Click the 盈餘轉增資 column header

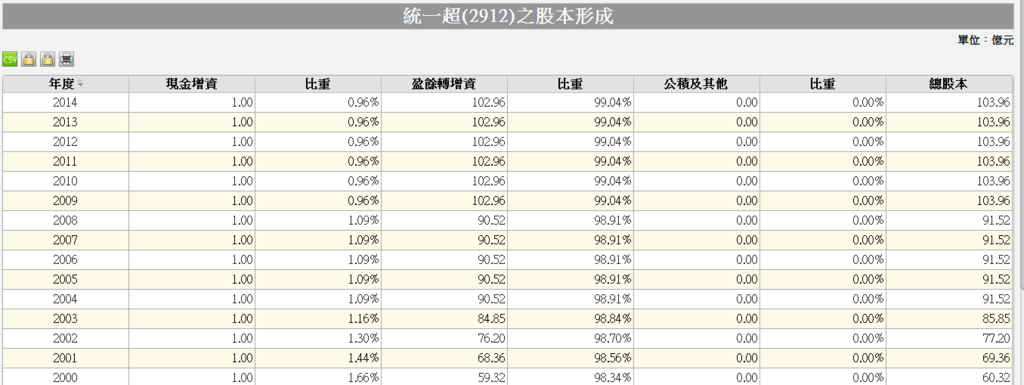pos(444,84)
